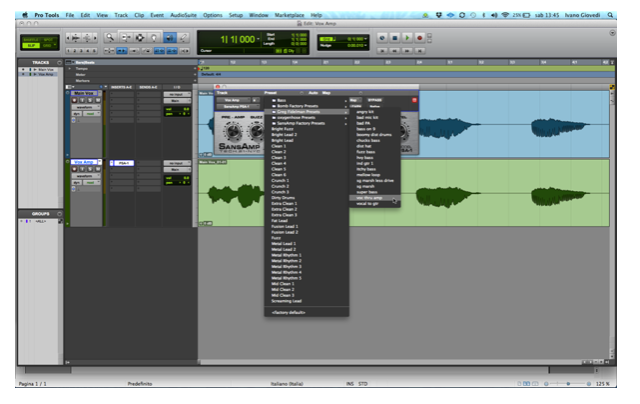Image resolution: width=640 pixels, height=404 pixels.
Task: Enable Shuffle edit mode
Action: coord(31,40)
